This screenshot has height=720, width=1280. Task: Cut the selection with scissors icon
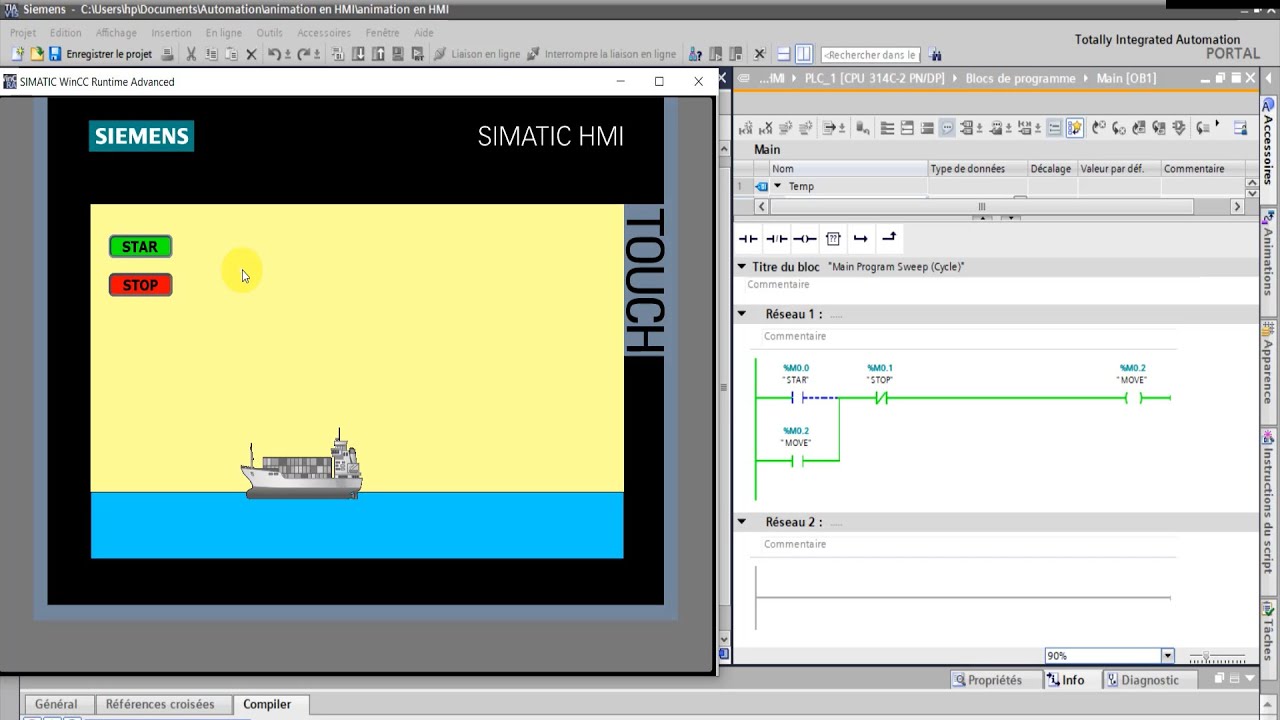point(191,54)
